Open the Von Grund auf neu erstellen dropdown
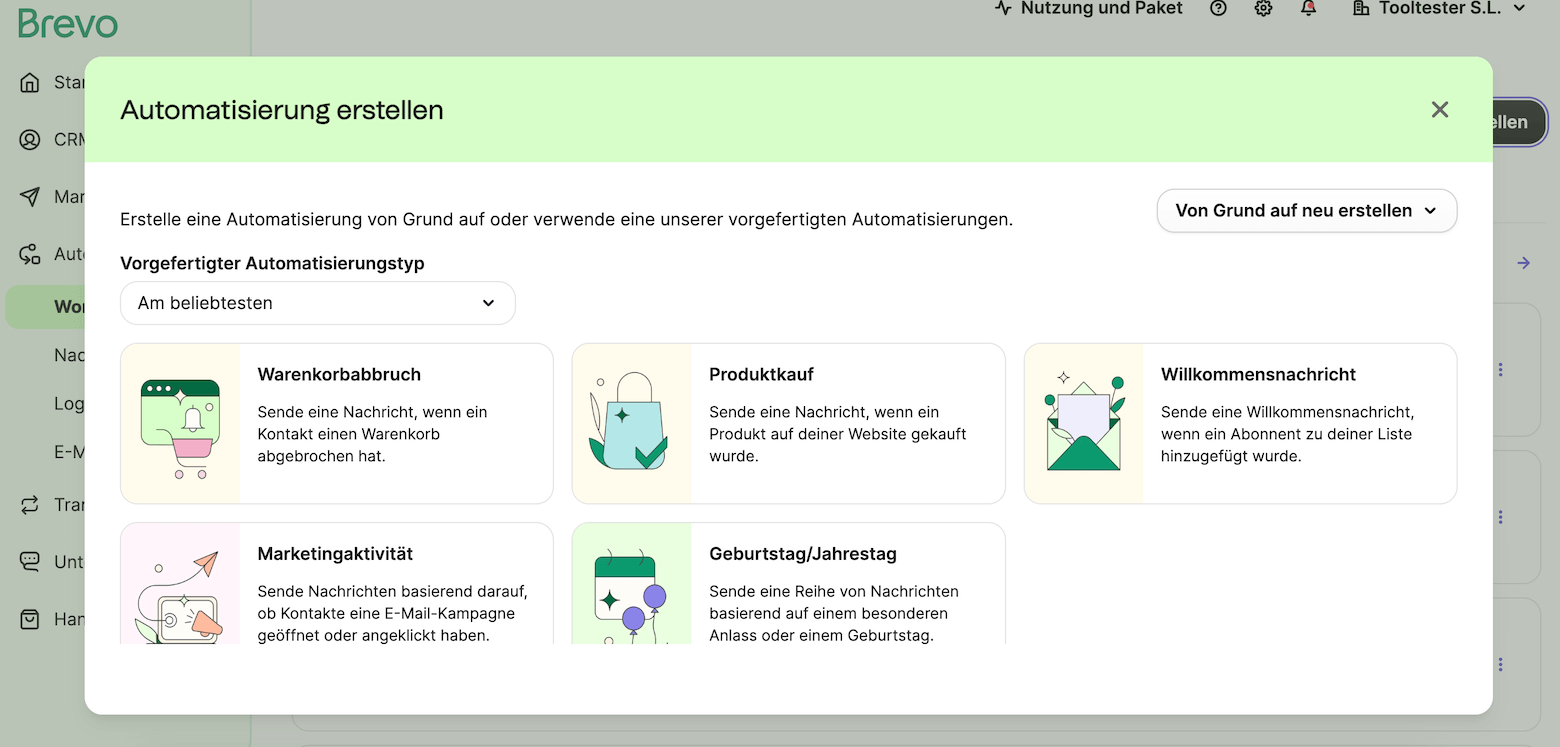Screen dimensions: 1560x747 (x=1306, y=210)
